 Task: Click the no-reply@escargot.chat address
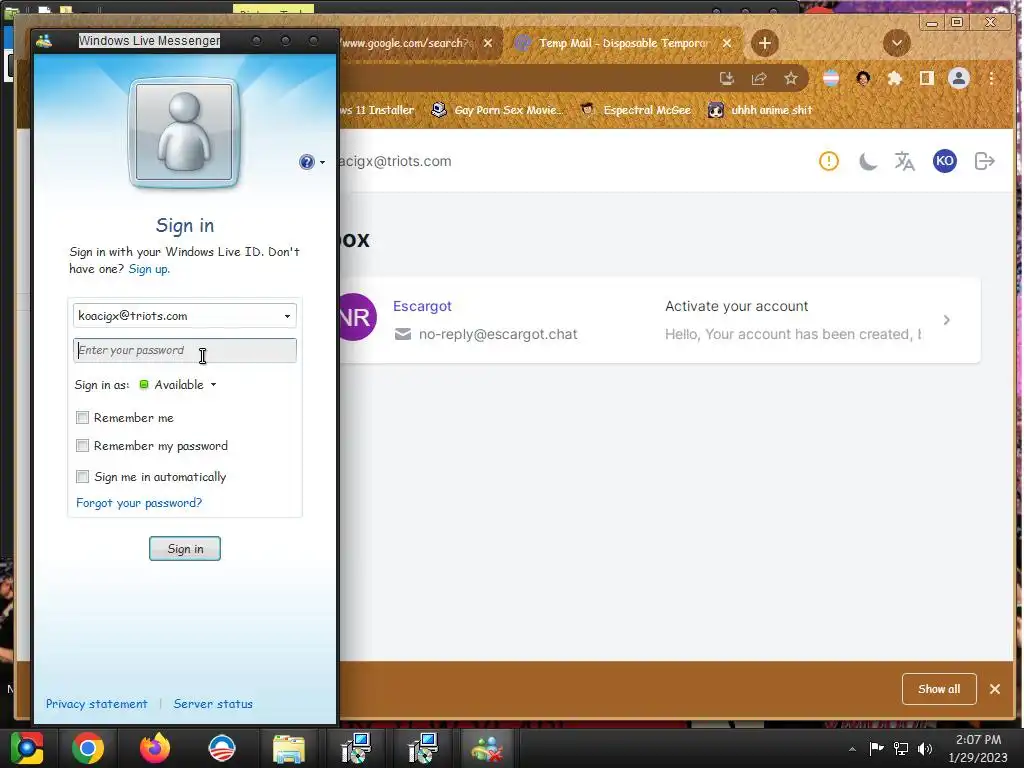pyautogui.click(x=498, y=334)
